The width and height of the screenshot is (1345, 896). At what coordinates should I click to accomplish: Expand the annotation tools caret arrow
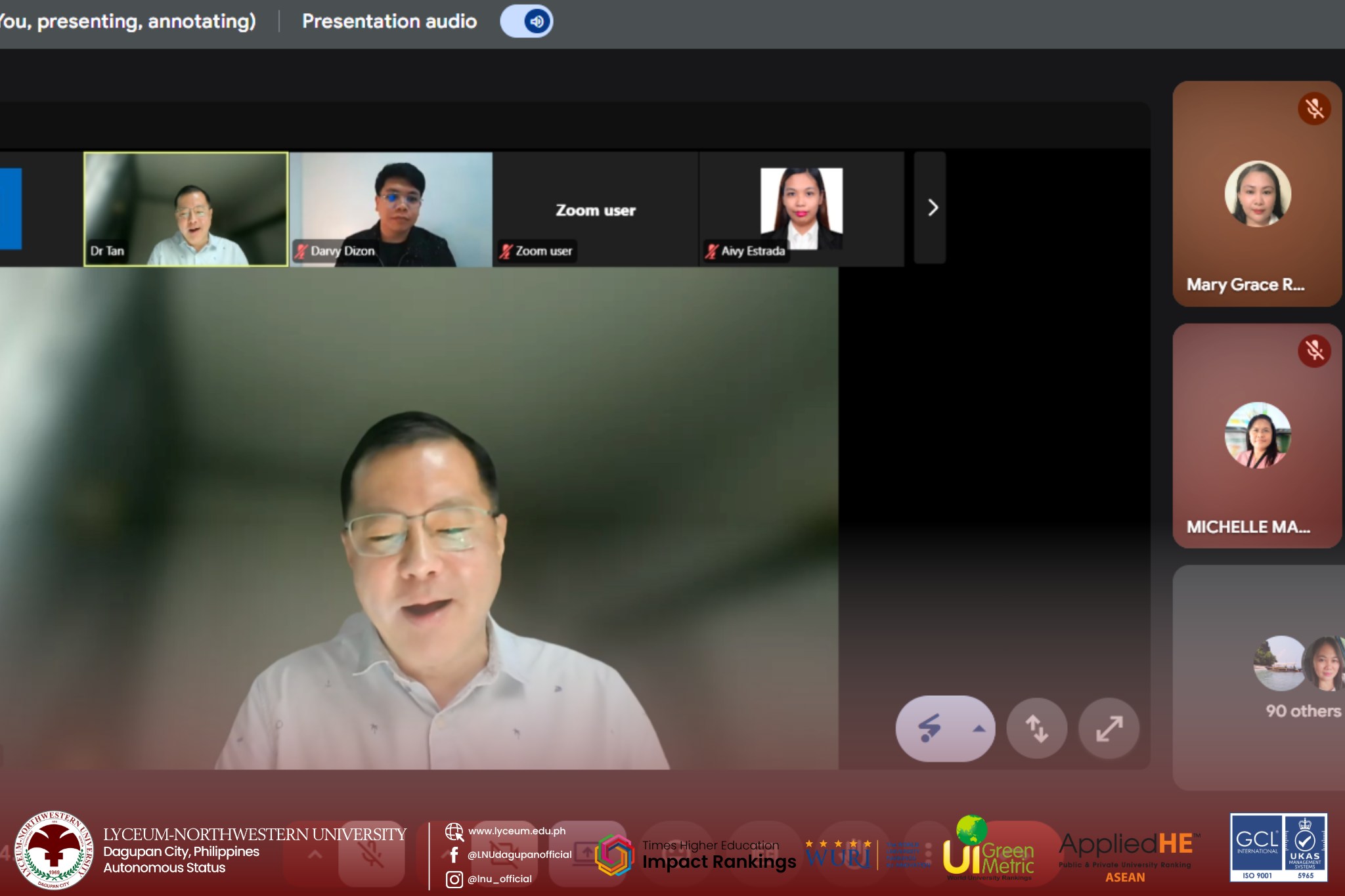(979, 729)
